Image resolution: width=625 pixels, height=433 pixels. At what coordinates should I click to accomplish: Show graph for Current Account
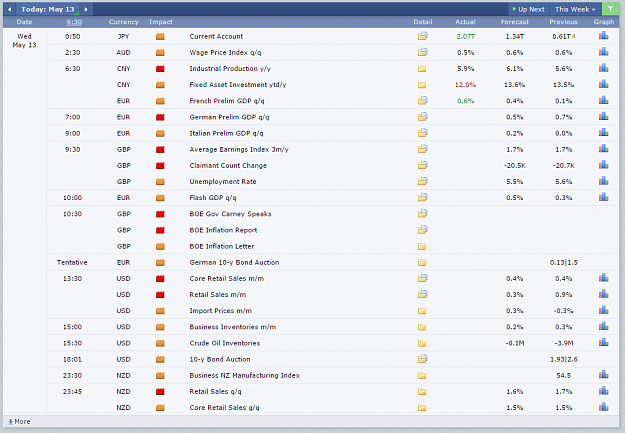[x=603, y=36]
